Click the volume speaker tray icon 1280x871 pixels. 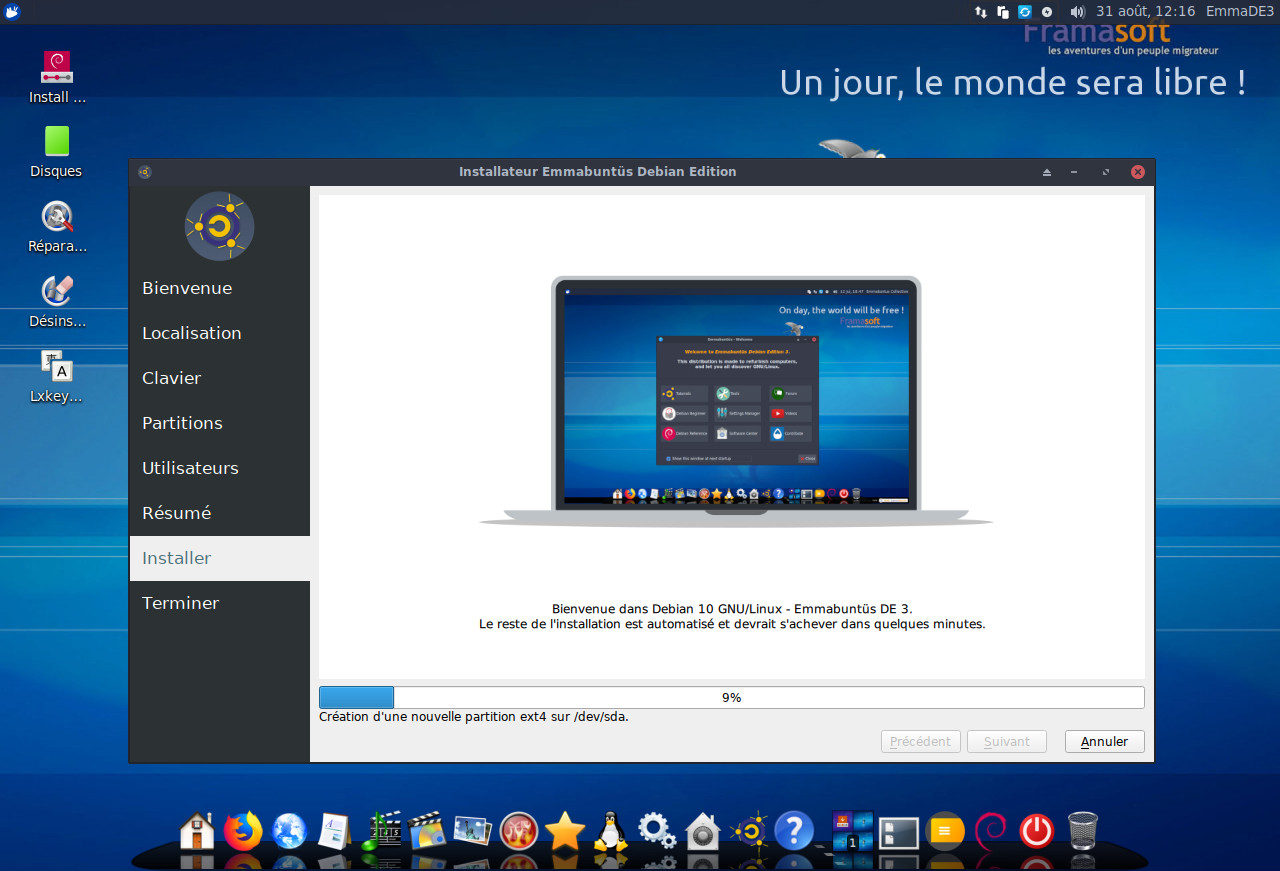(x=1077, y=12)
